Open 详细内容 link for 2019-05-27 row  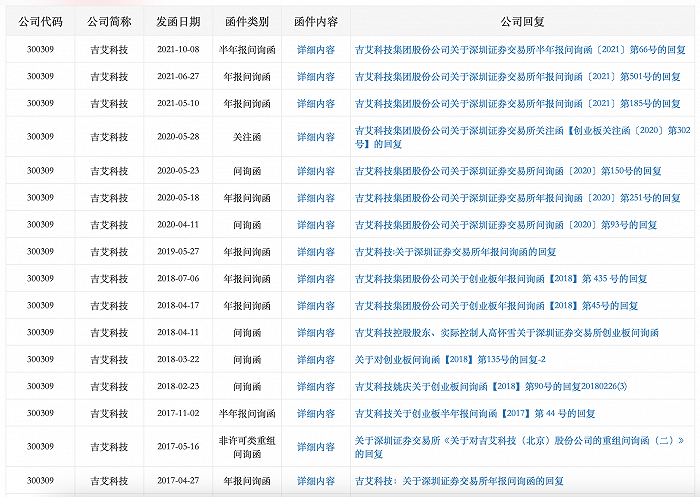click(x=316, y=252)
